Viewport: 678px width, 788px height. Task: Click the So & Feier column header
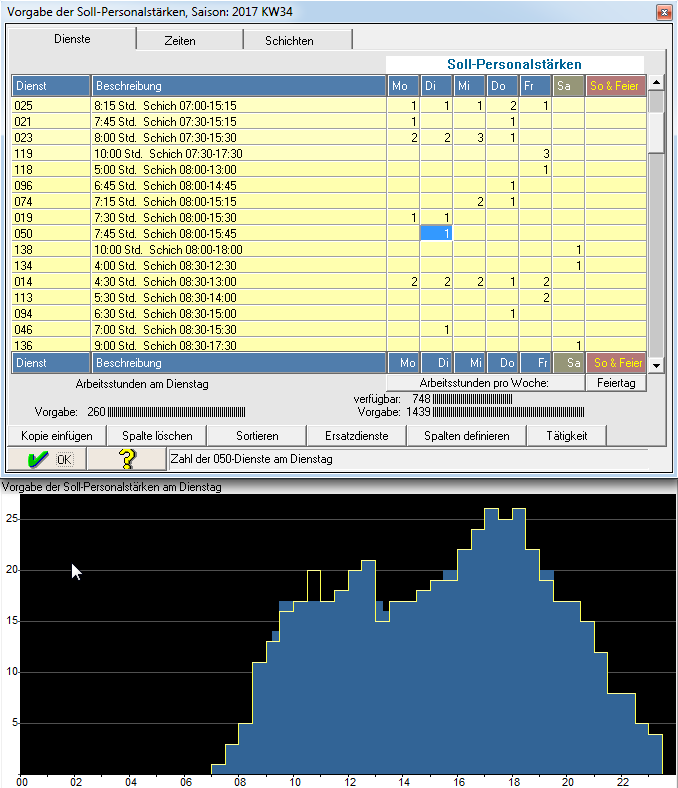click(x=616, y=86)
